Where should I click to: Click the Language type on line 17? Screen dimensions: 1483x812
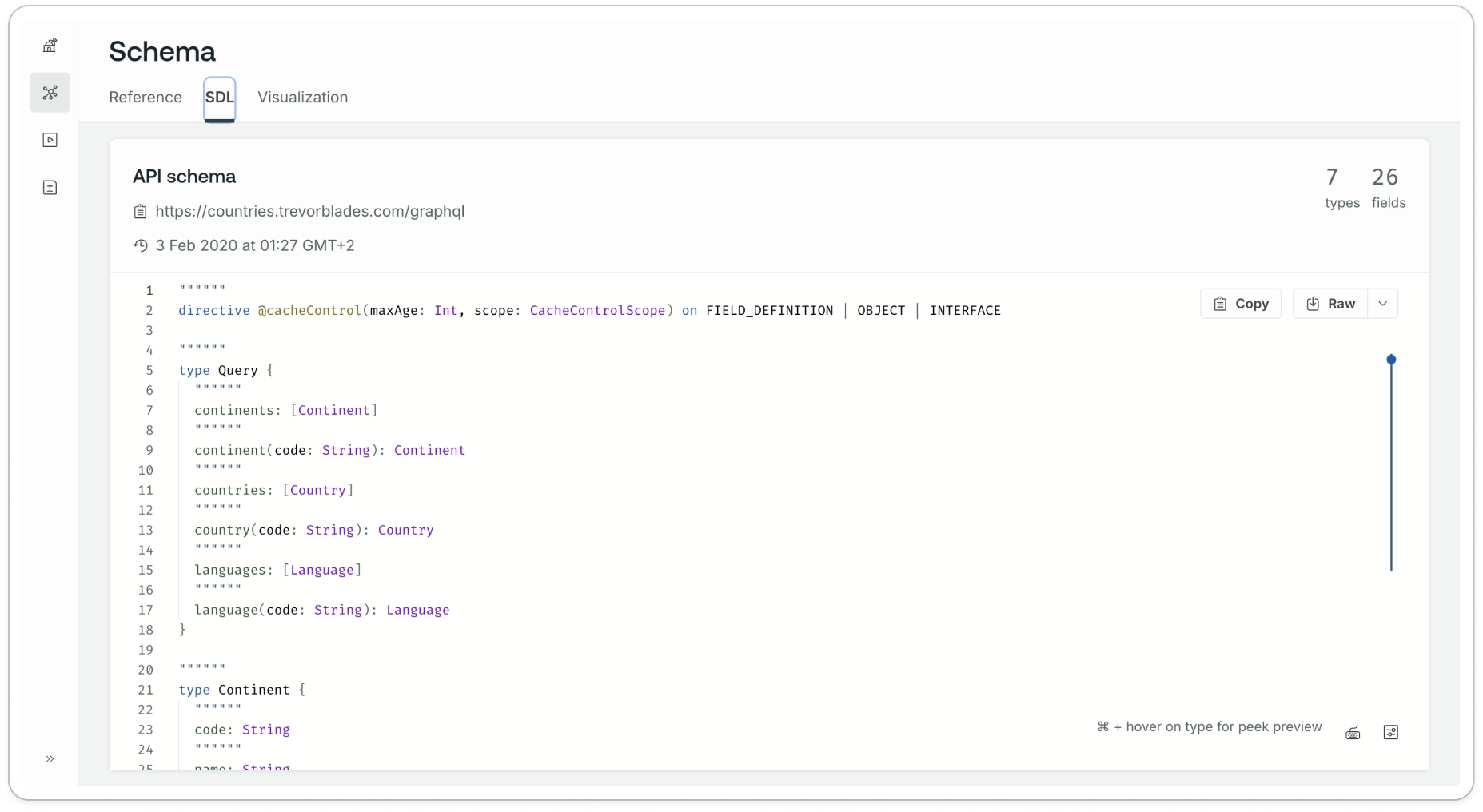[x=417, y=611]
